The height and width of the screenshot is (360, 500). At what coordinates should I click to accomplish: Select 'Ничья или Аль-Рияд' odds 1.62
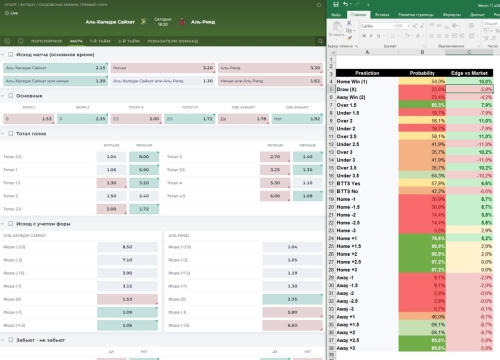[270, 81]
